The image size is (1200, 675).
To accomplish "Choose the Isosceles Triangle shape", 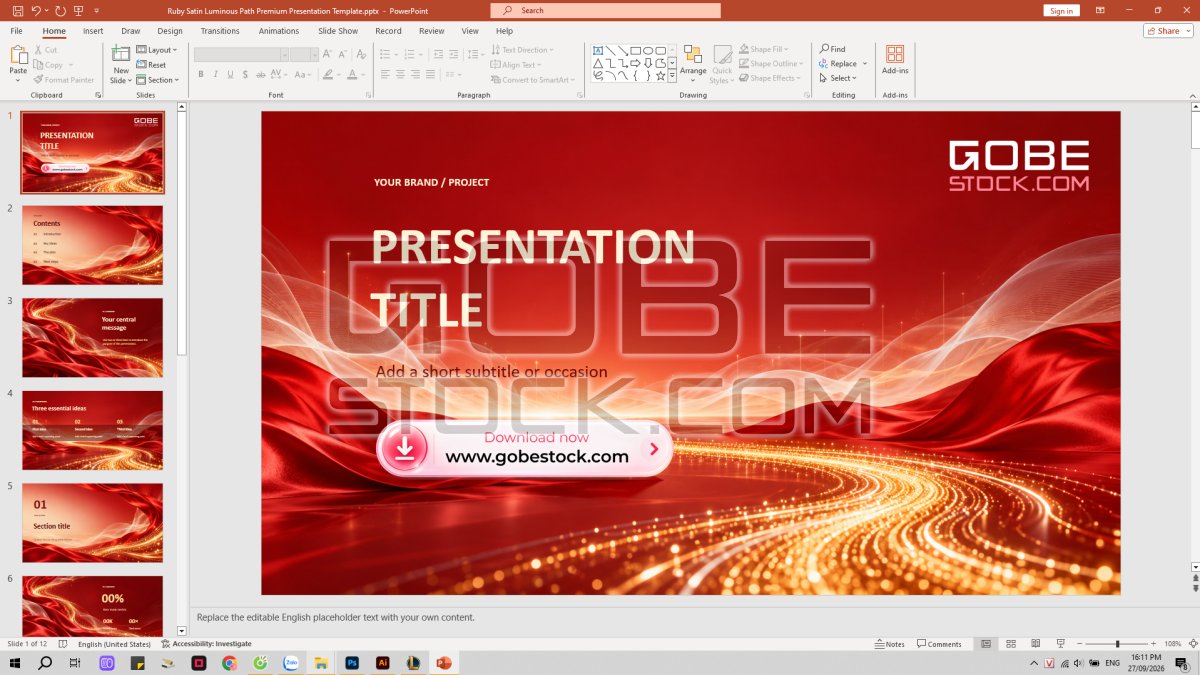I will (598, 63).
